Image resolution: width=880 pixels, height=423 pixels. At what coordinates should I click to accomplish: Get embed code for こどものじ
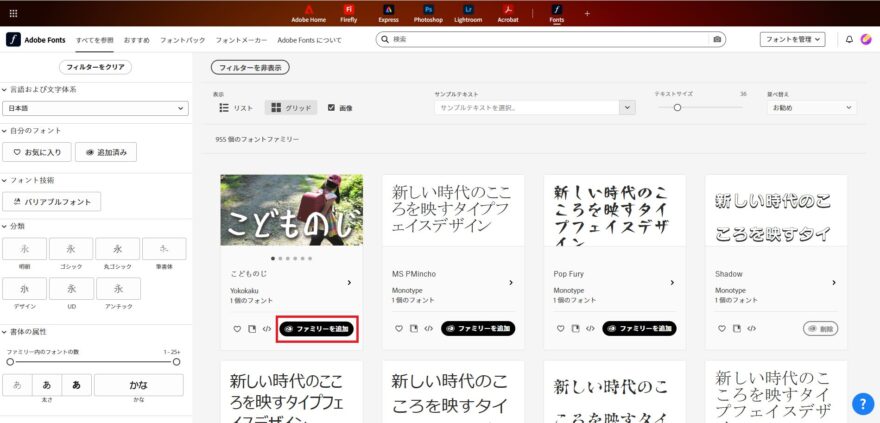click(267, 329)
